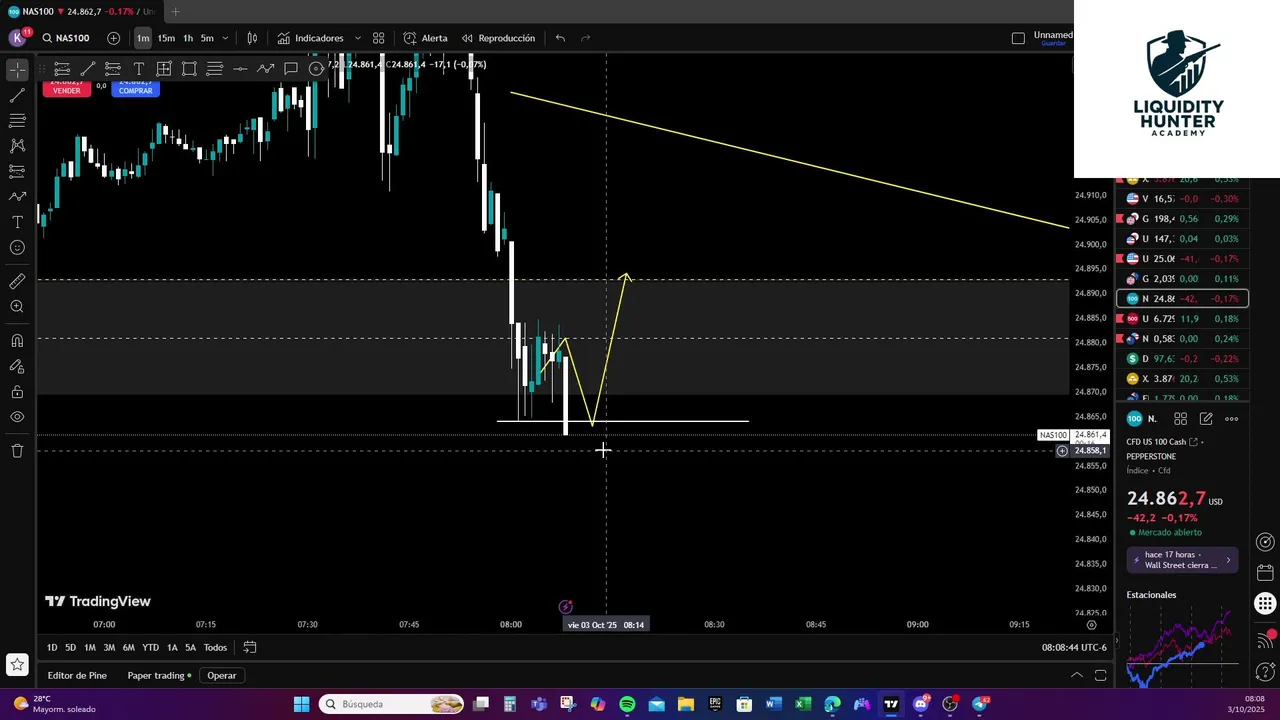Open Excel from the Windows taskbar
The width and height of the screenshot is (1280, 720).
pos(802,704)
